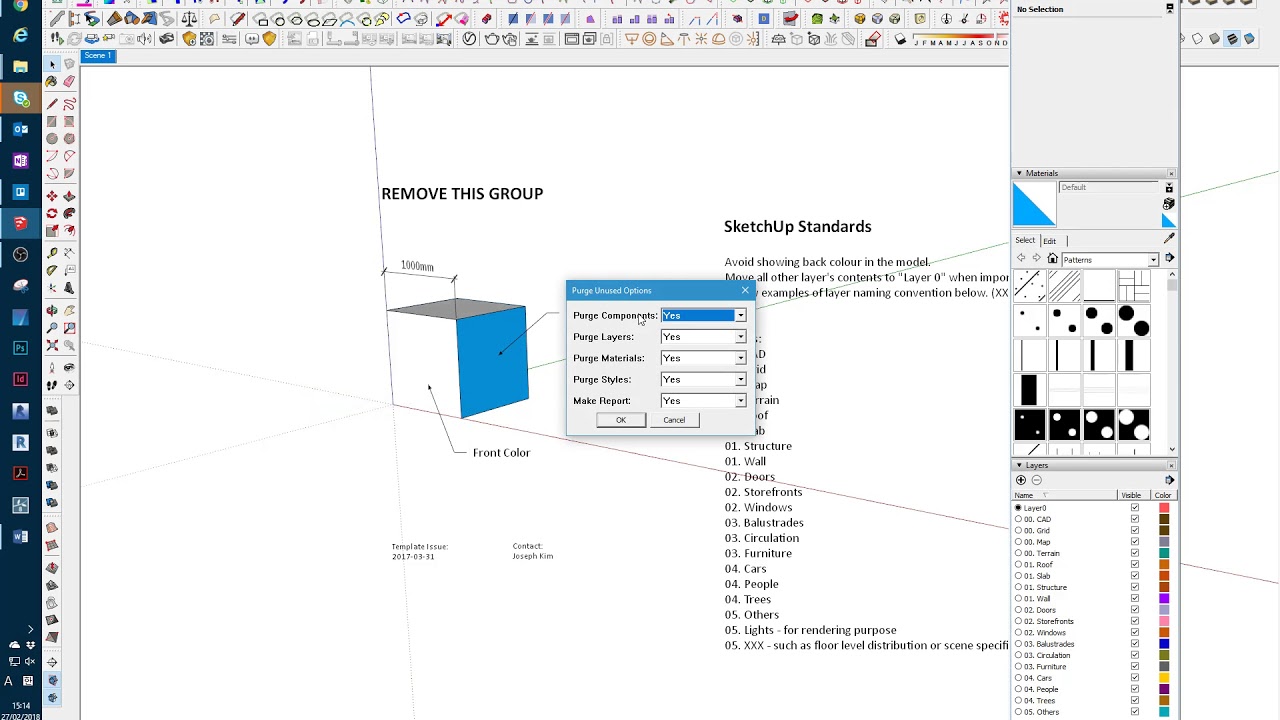
Task: Click the Add Layer plus icon
Action: 1021,480
